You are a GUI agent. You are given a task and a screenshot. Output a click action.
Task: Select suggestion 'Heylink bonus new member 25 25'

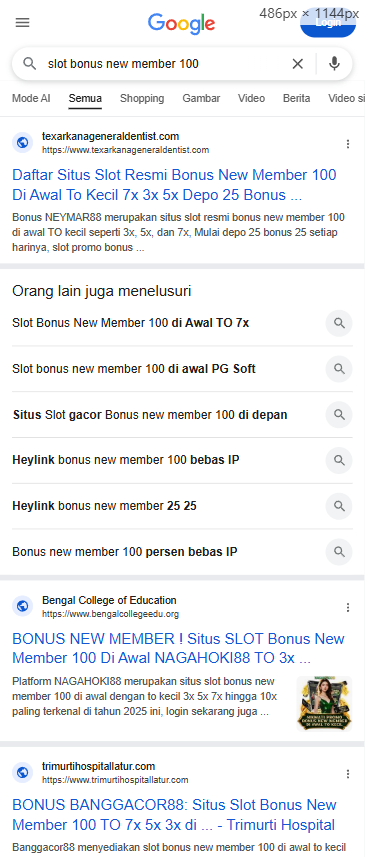104,506
